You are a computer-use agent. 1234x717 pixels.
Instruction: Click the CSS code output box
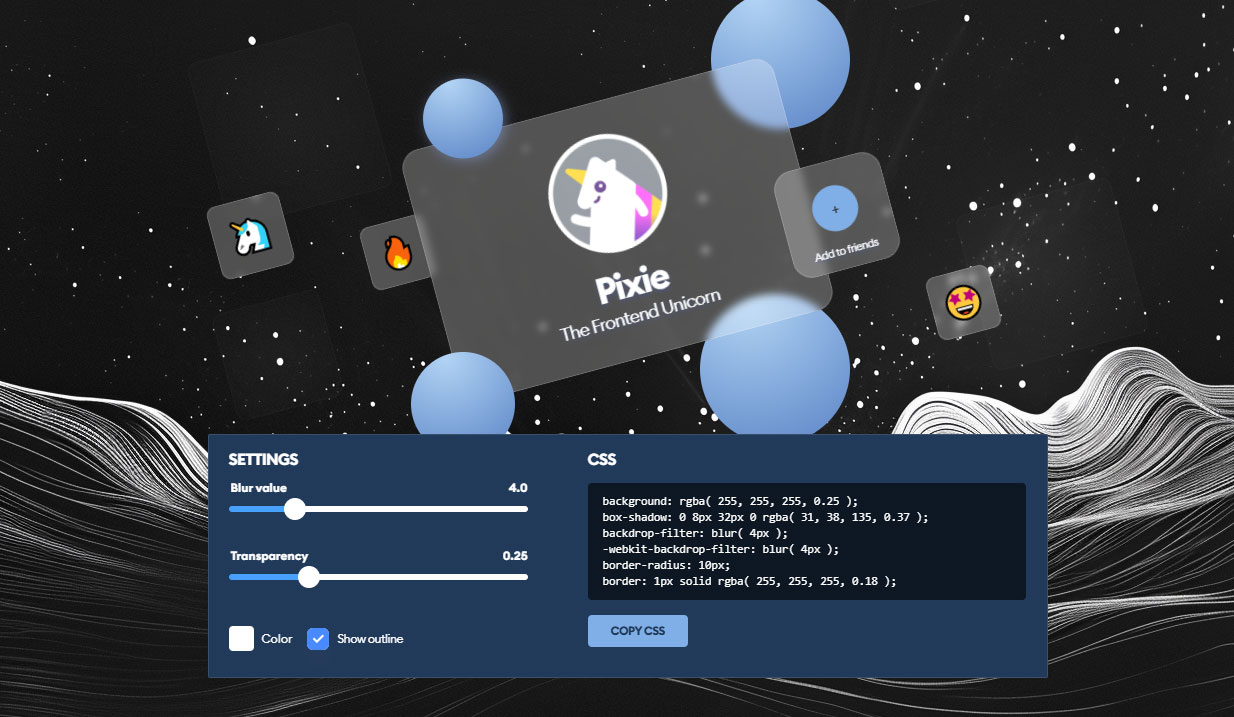[807, 541]
